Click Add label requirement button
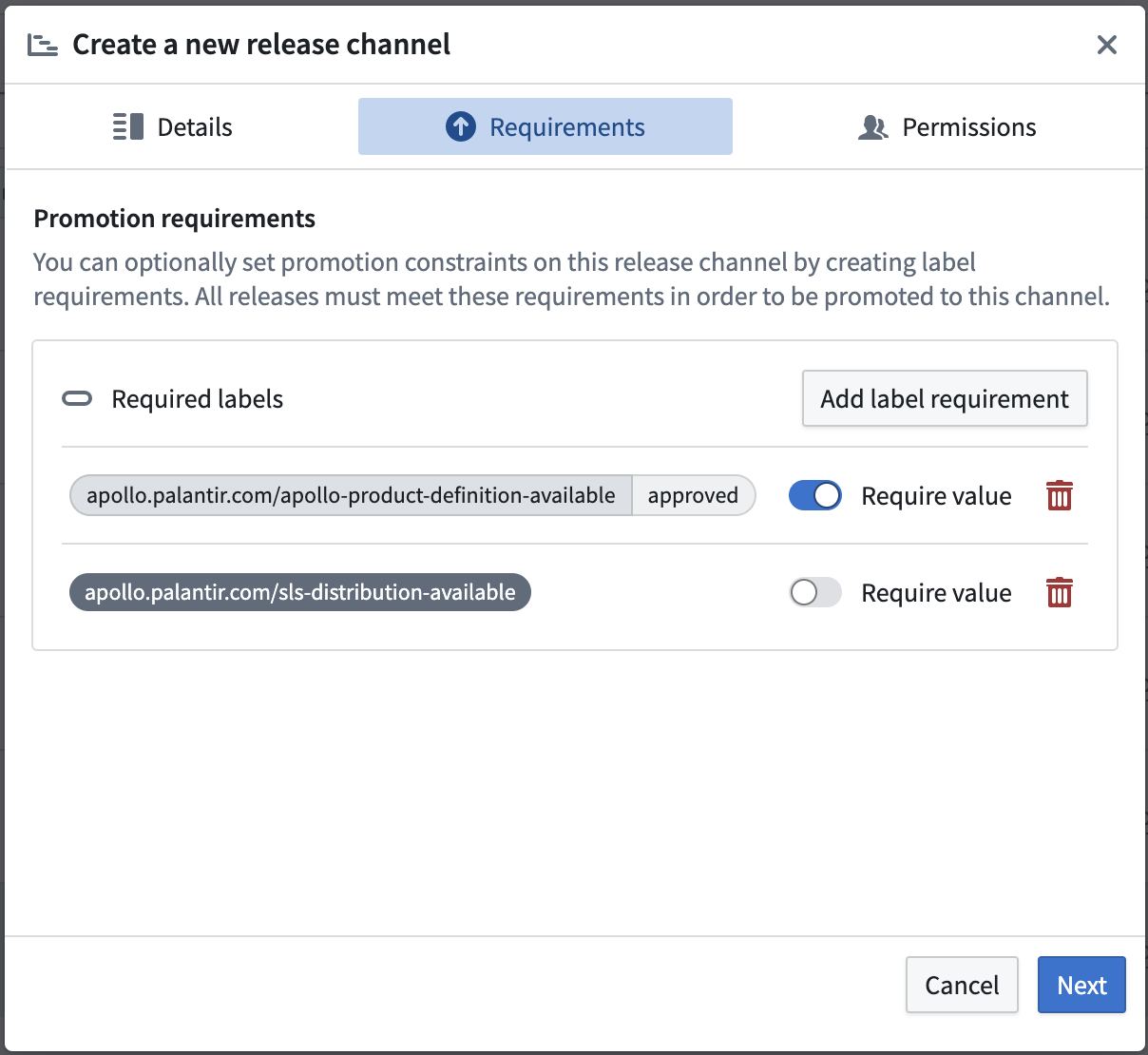Viewport: 1148px width, 1055px height. coord(945,399)
